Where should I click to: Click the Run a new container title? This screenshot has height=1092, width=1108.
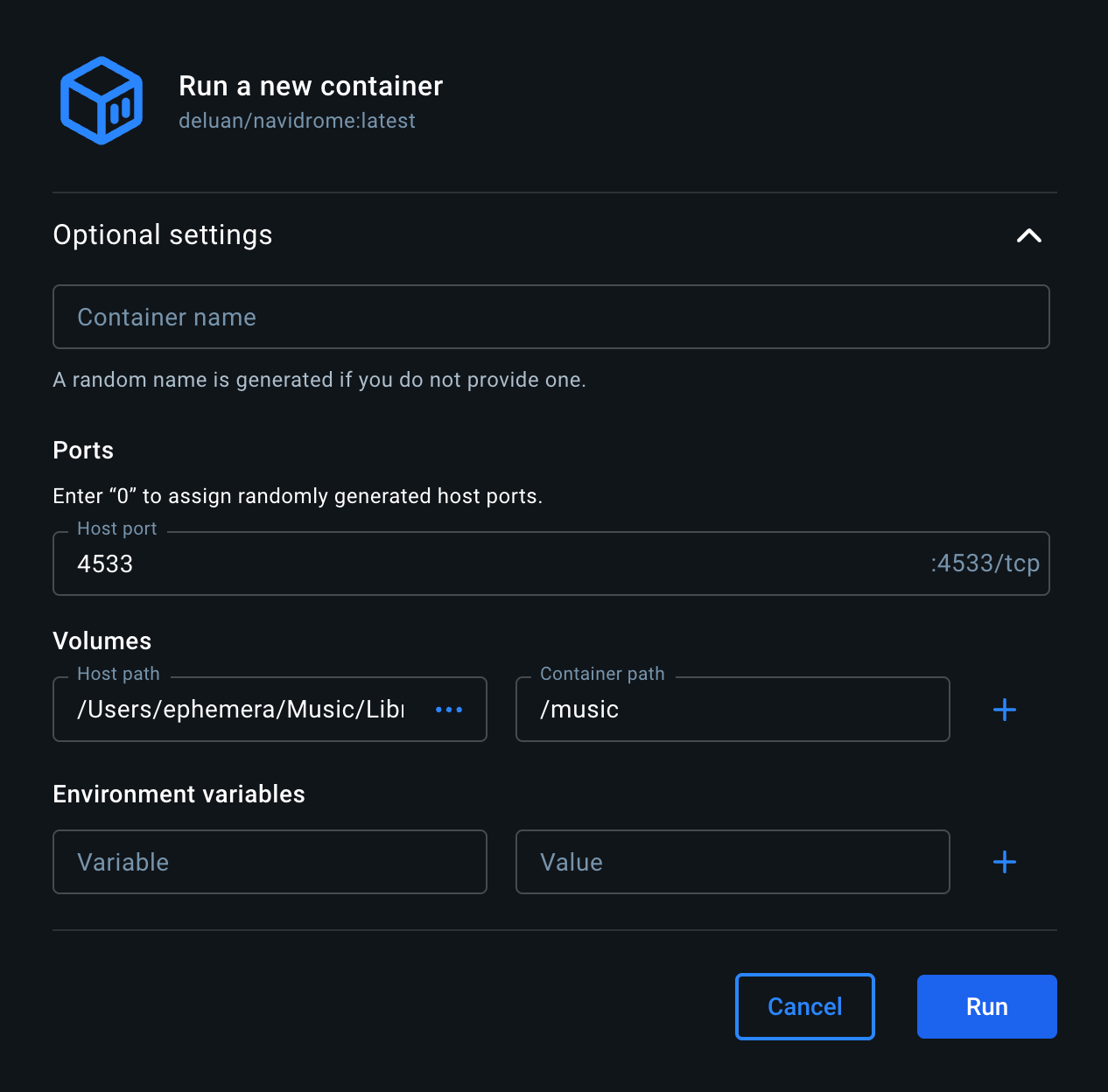click(311, 86)
